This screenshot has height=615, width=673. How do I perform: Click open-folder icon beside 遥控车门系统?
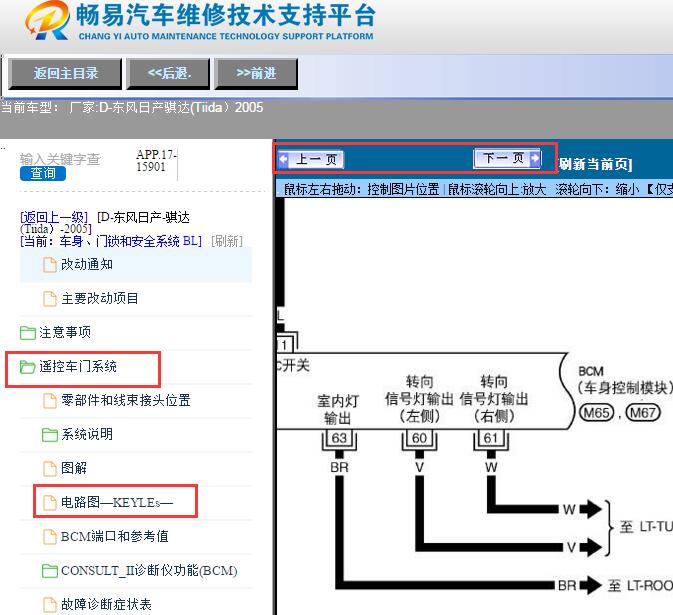tap(27, 367)
